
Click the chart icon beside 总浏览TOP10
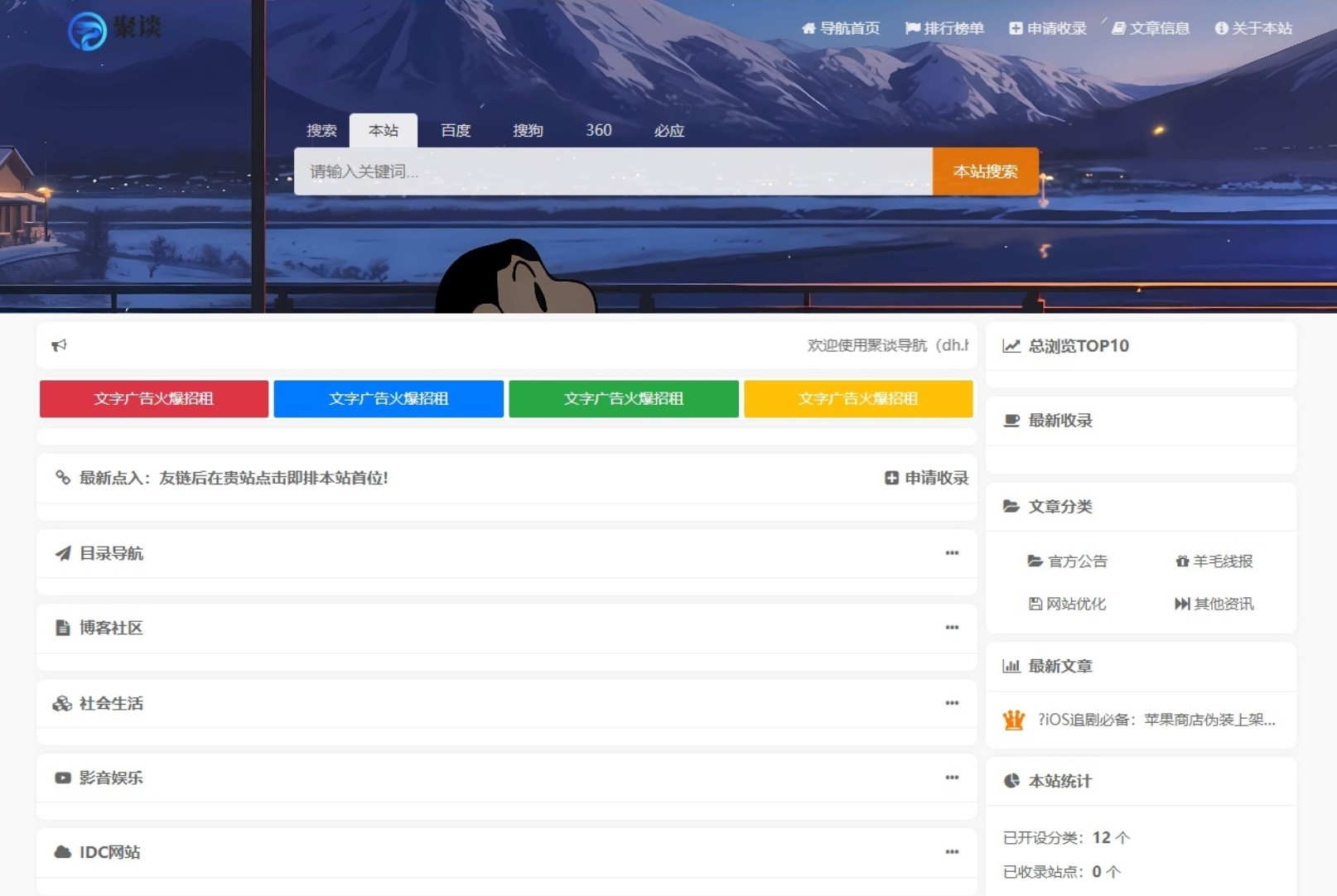click(x=1011, y=346)
